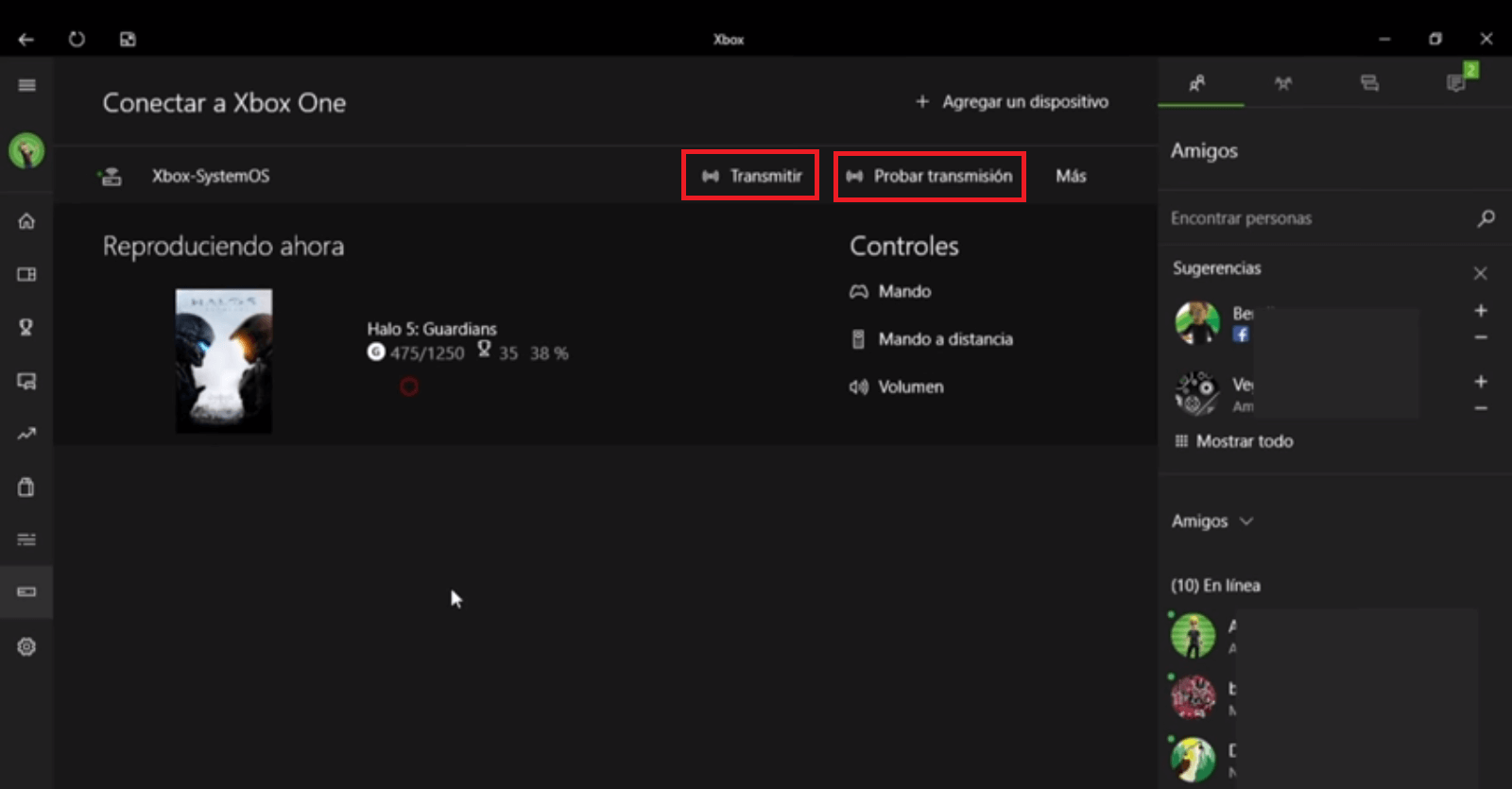
Task: Refresh using the reload icon
Action: pos(77,40)
